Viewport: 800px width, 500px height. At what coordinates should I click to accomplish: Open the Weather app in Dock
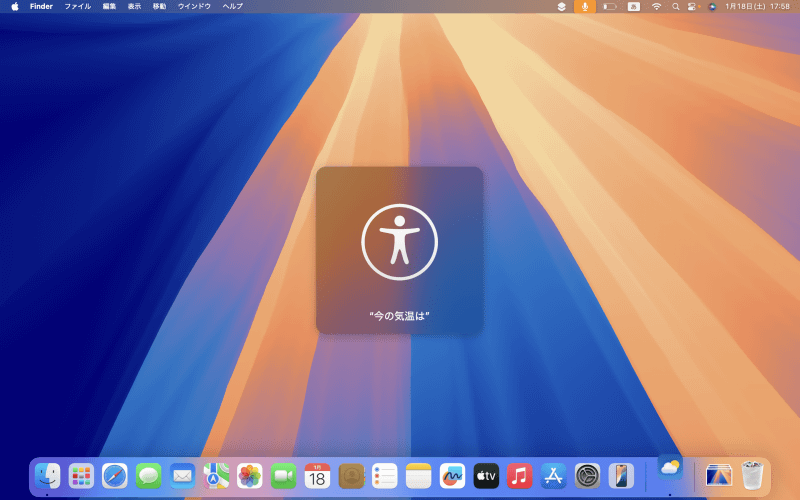pyautogui.click(x=670, y=467)
